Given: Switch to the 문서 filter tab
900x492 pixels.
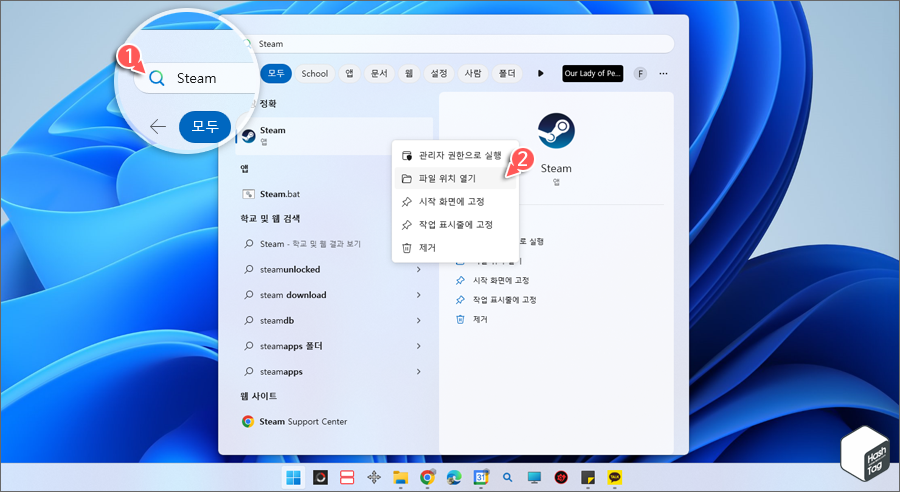Looking at the screenshot, I should coord(379,73).
